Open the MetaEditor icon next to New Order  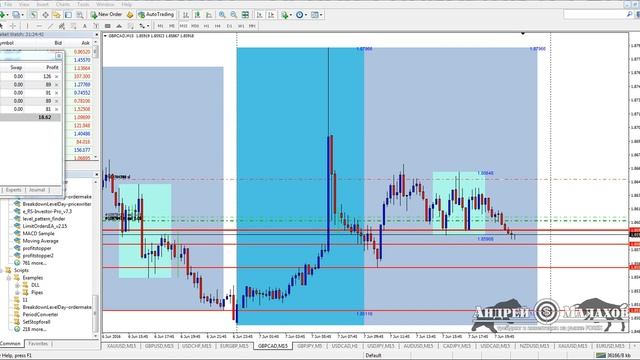130,15
